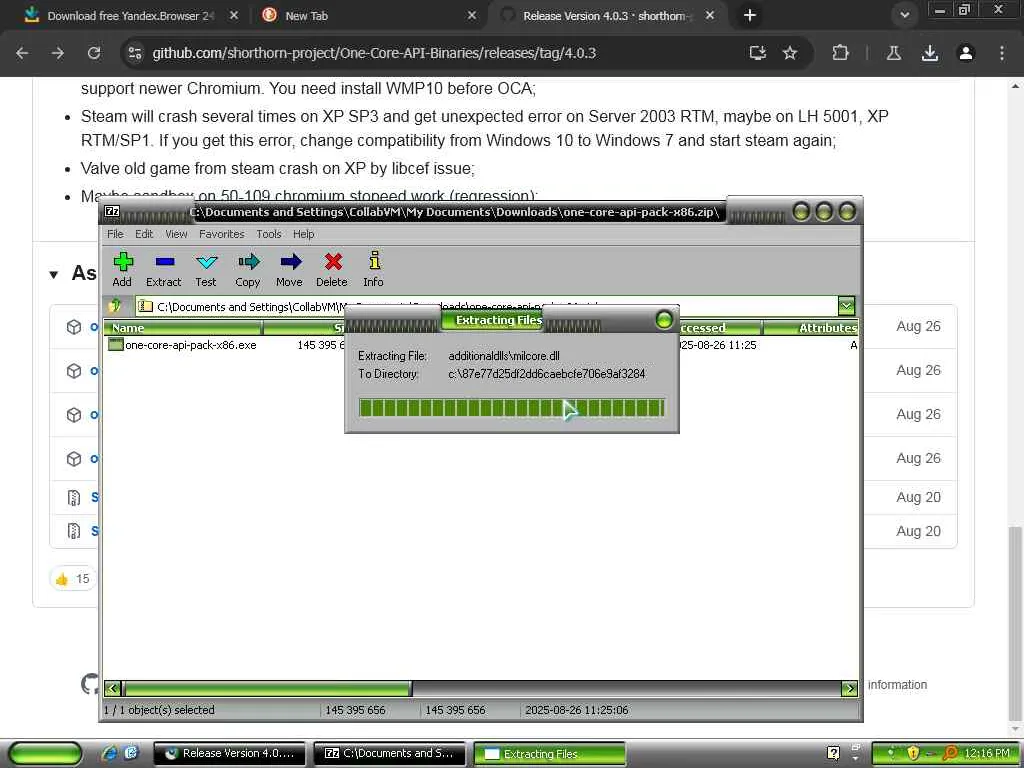The height and width of the screenshot is (768, 1024).
Task: Open the browser downloads icon
Action: (930, 53)
